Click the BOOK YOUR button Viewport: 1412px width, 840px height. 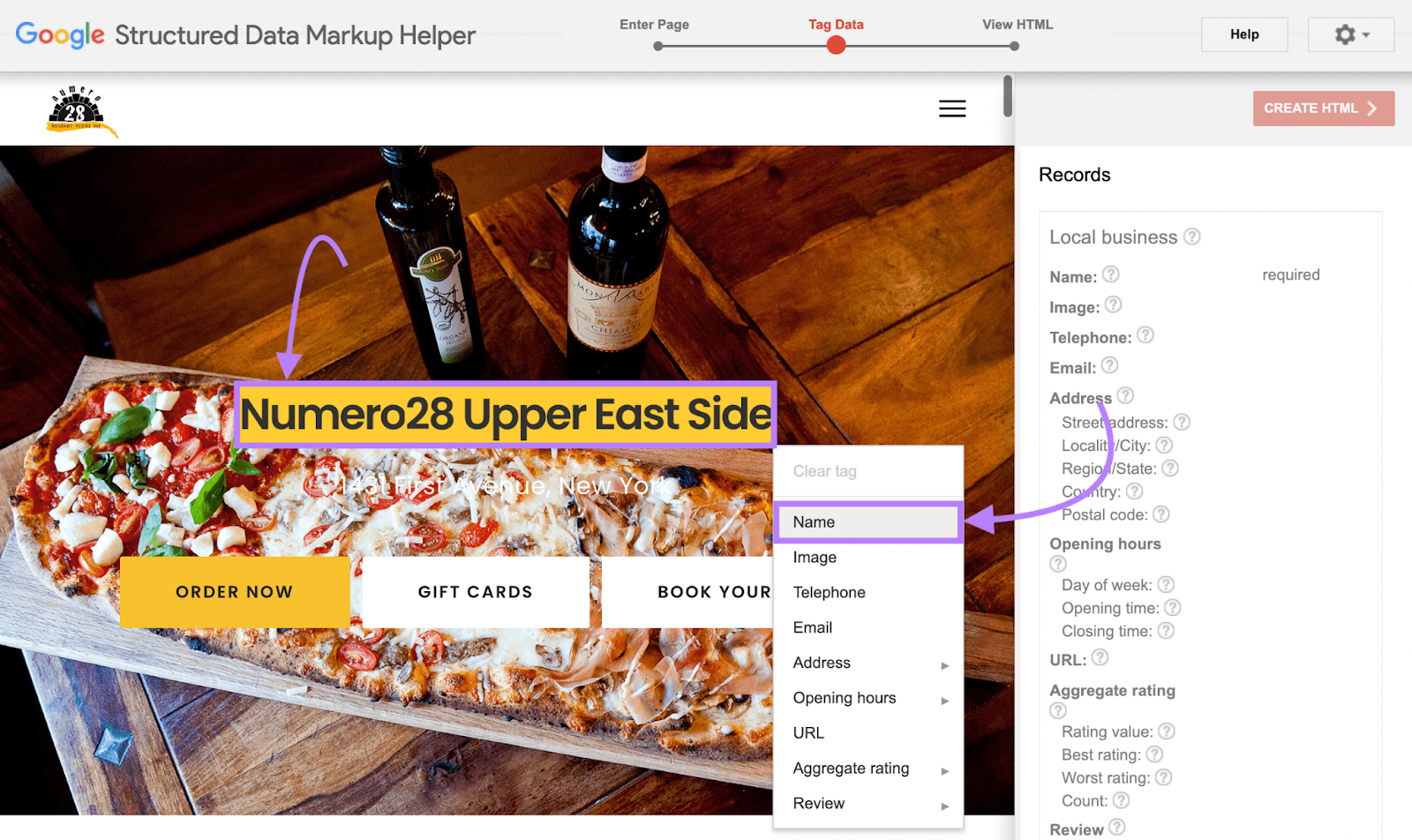click(x=687, y=592)
